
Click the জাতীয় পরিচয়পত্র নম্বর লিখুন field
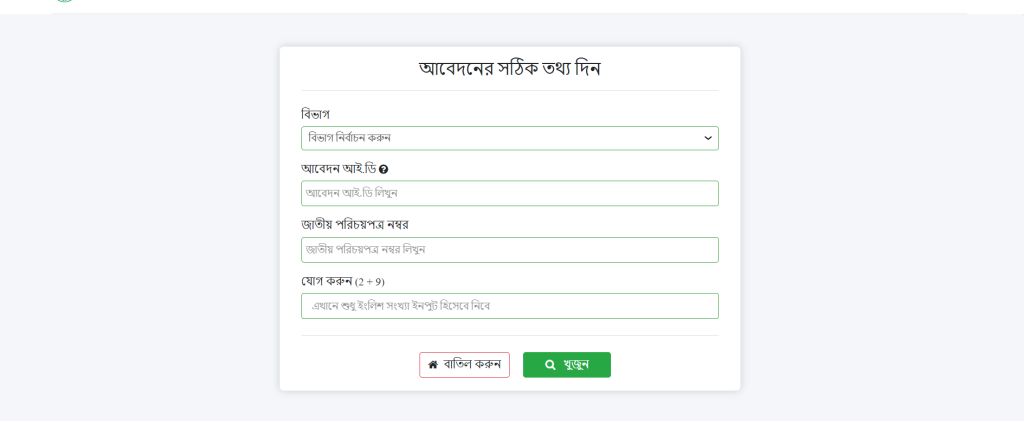point(509,250)
